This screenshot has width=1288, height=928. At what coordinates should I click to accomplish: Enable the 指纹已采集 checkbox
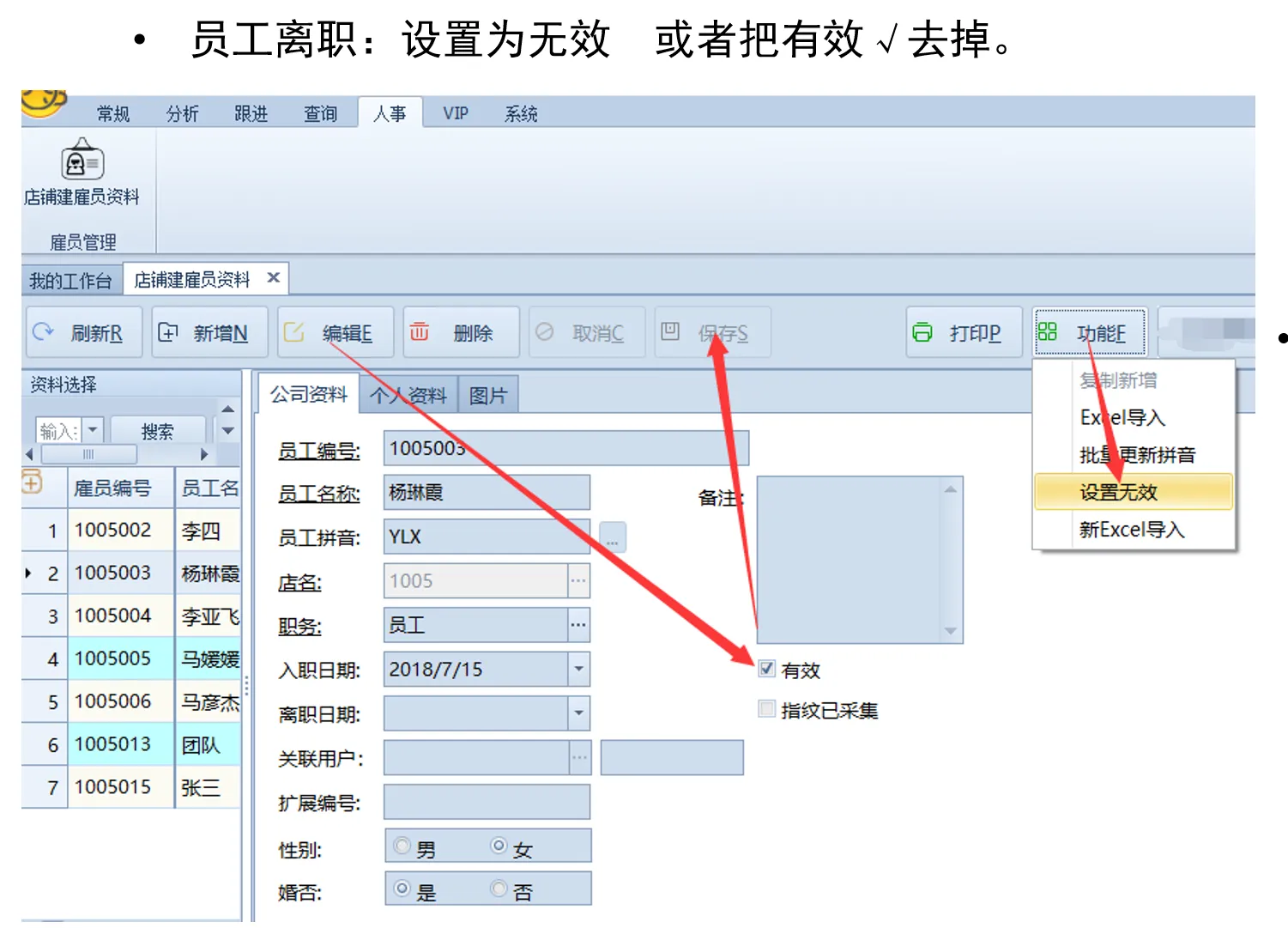click(x=766, y=709)
